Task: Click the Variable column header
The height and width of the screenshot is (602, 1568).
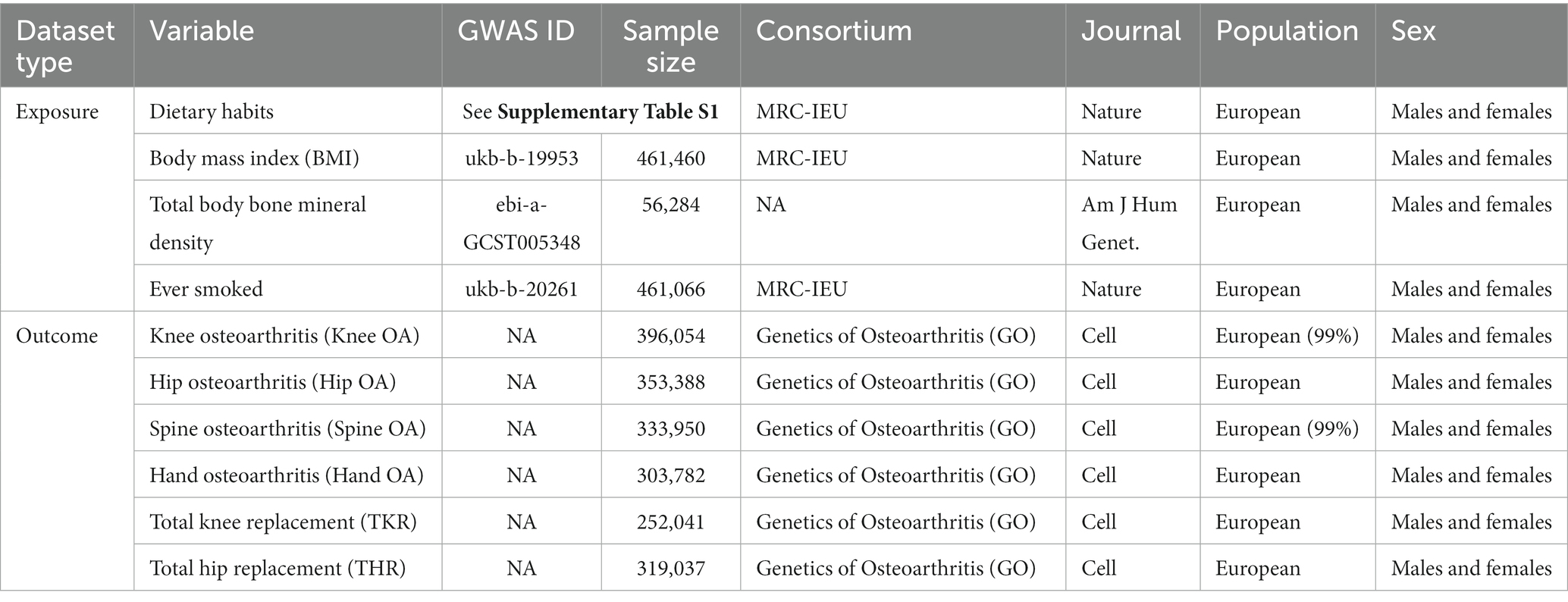Action: click(x=288, y=45)
